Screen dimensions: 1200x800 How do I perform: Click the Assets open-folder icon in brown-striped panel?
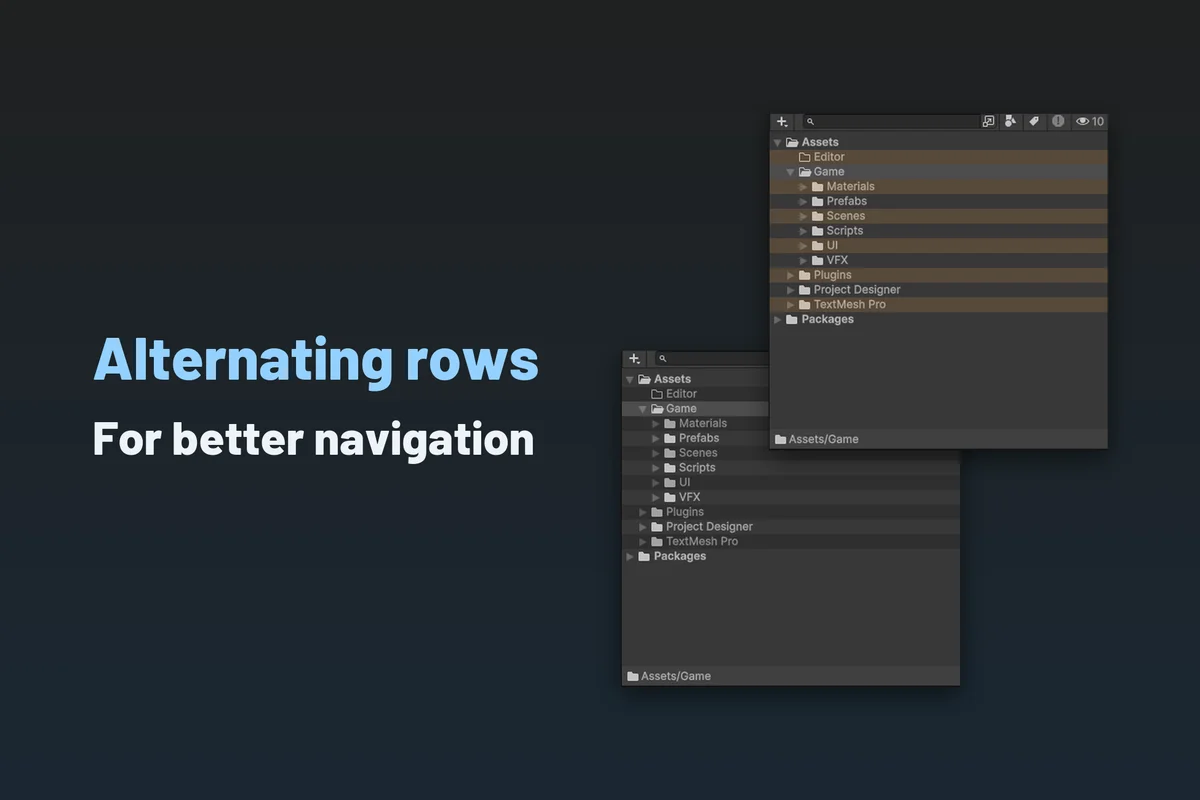(x=792, y=142)
